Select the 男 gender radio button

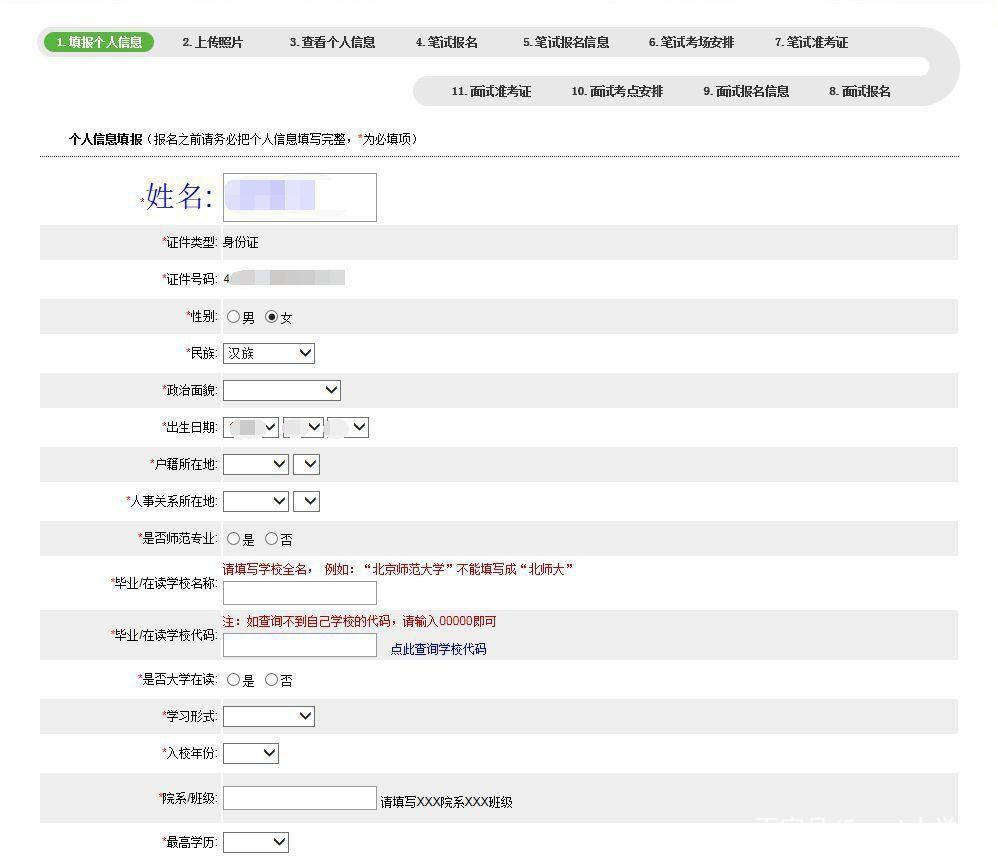233,317
